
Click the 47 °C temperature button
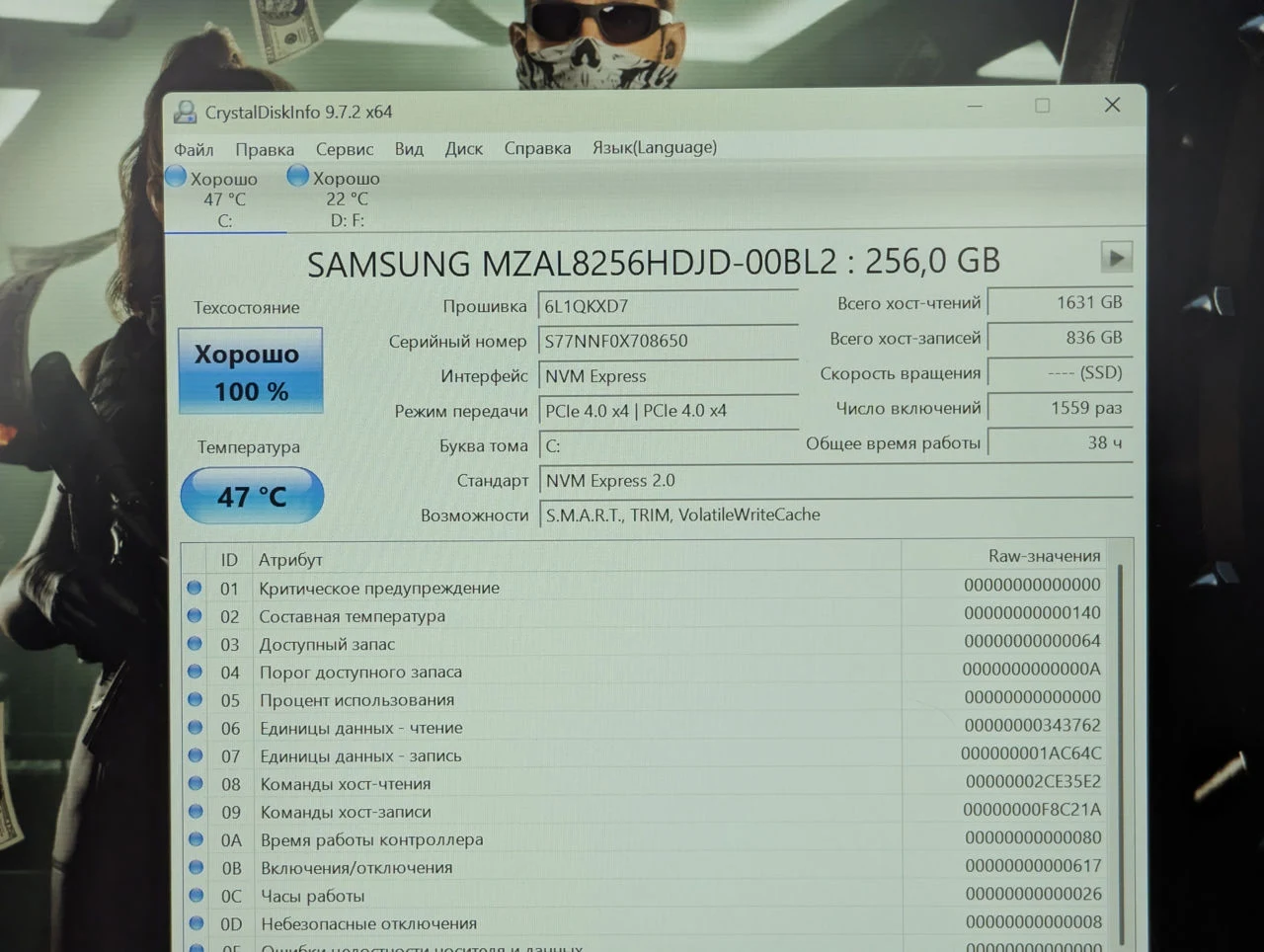pyautogui.click(x=252, y=496)
